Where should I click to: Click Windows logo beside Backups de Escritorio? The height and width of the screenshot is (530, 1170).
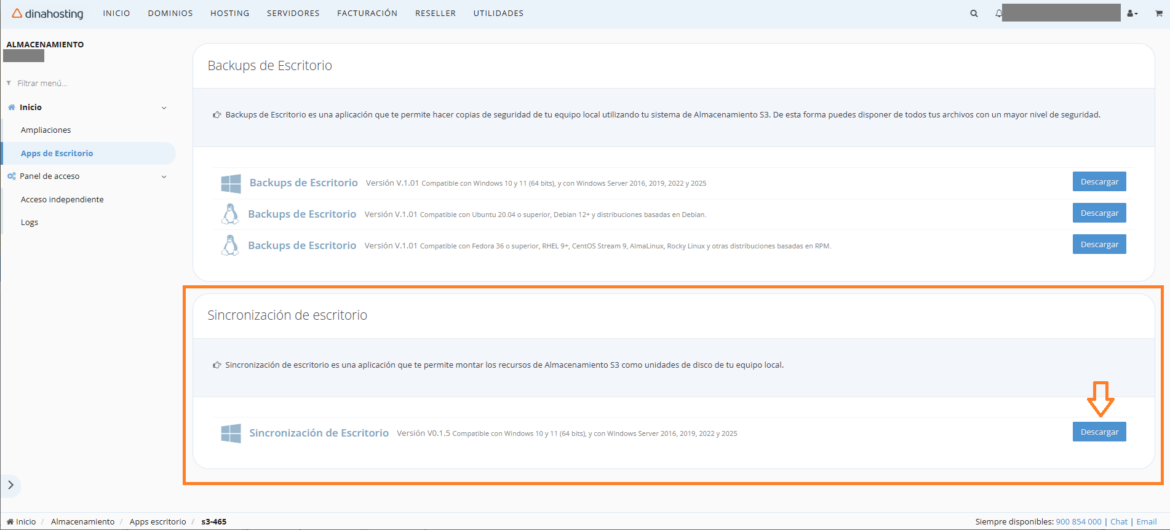click(x=231, y=184)
